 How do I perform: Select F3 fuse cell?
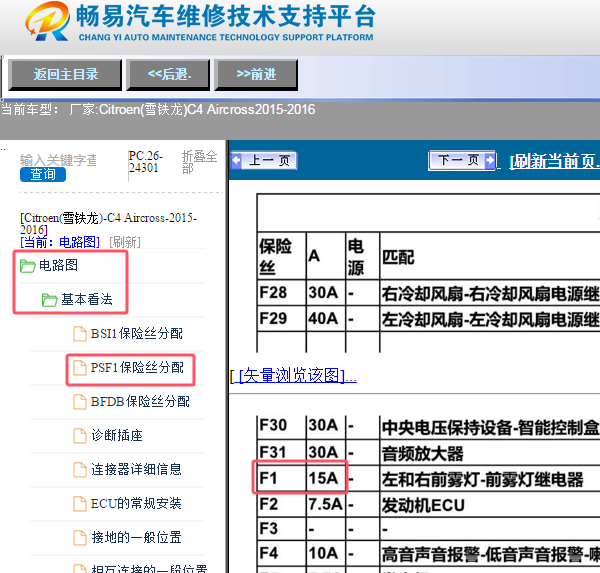281,529
